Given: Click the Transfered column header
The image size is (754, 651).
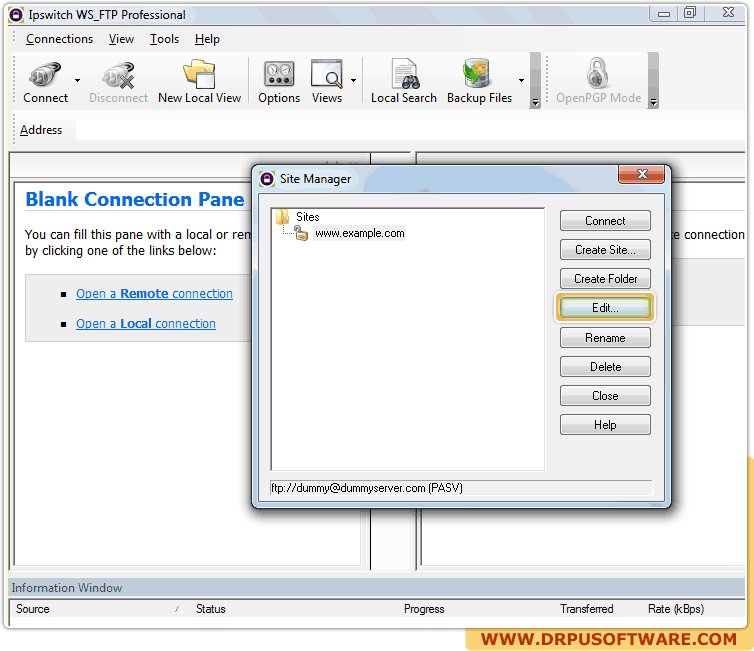Looking at the screenshot, I should [x=586, y=609].
